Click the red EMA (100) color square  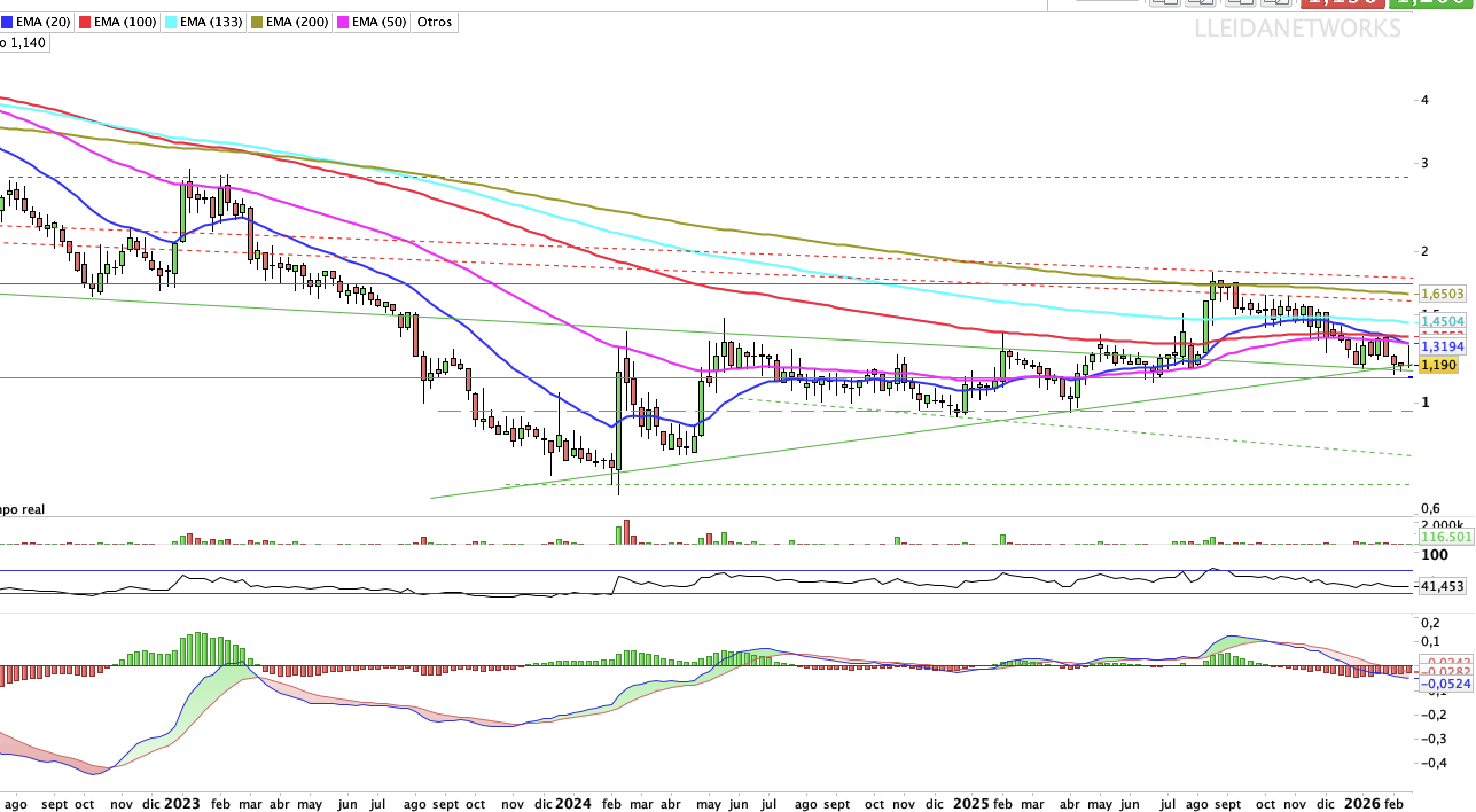point(85,22)
